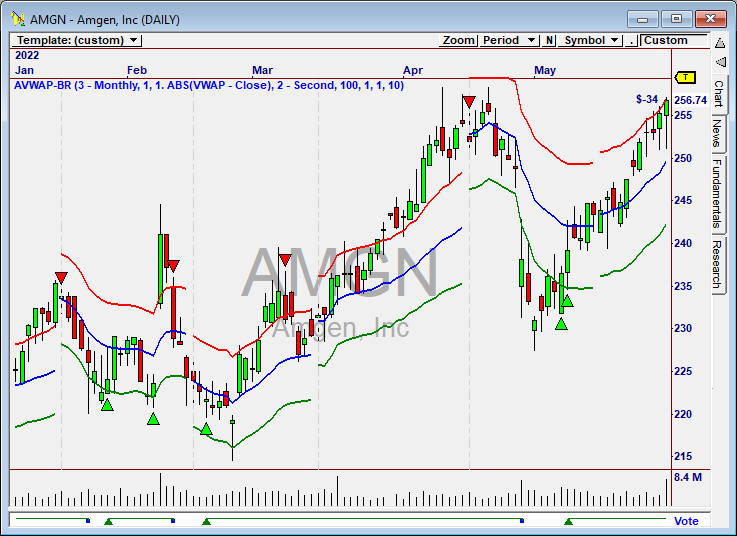The image size is (737, 536).
Task: Switch to the Chart side tab
Action: tap(719, 94)
